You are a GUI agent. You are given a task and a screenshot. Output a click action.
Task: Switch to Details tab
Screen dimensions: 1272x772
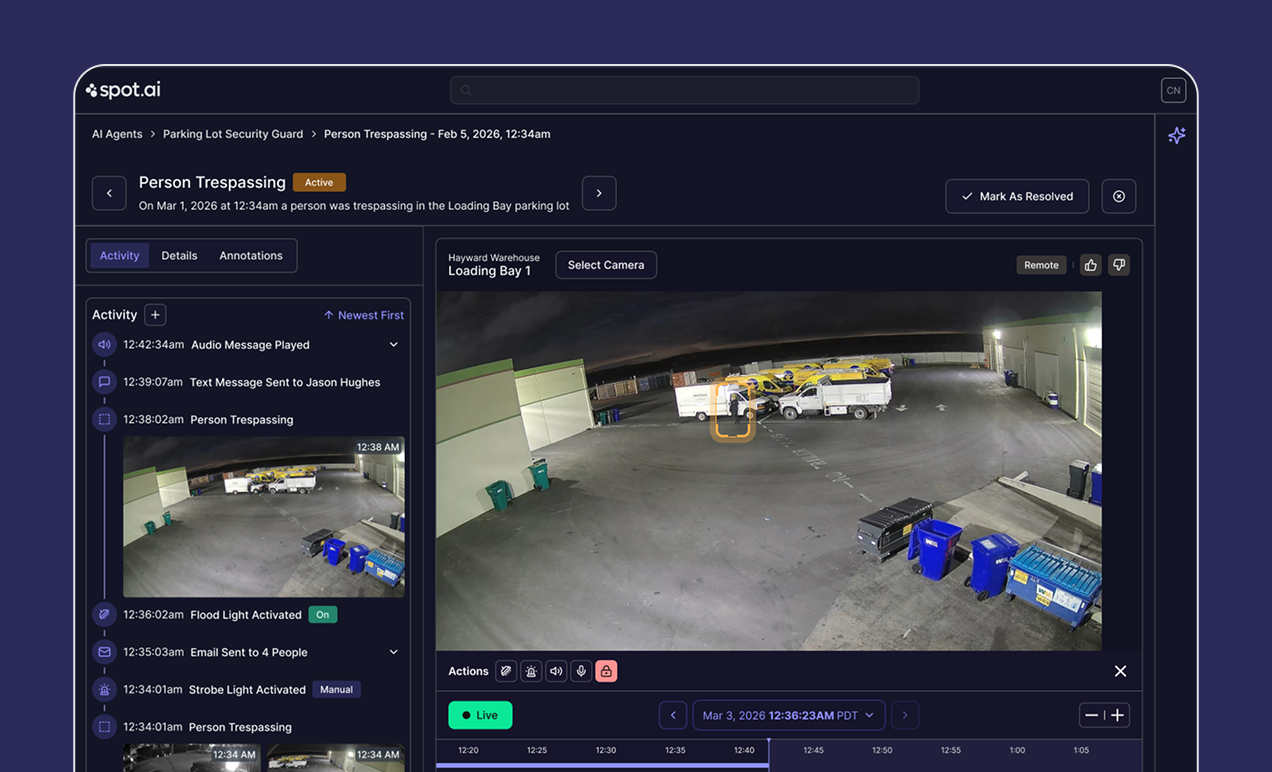pos(179,256)
